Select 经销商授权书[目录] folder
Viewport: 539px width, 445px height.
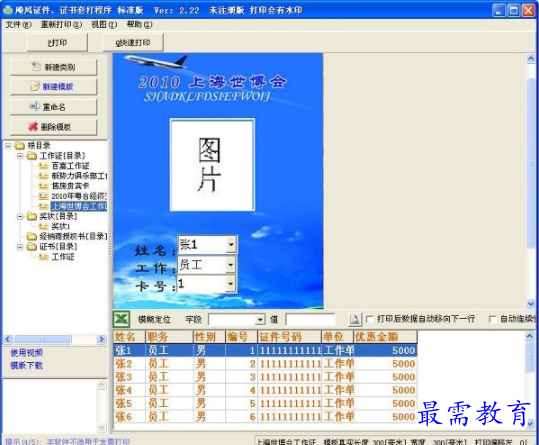tap(73, 236)
